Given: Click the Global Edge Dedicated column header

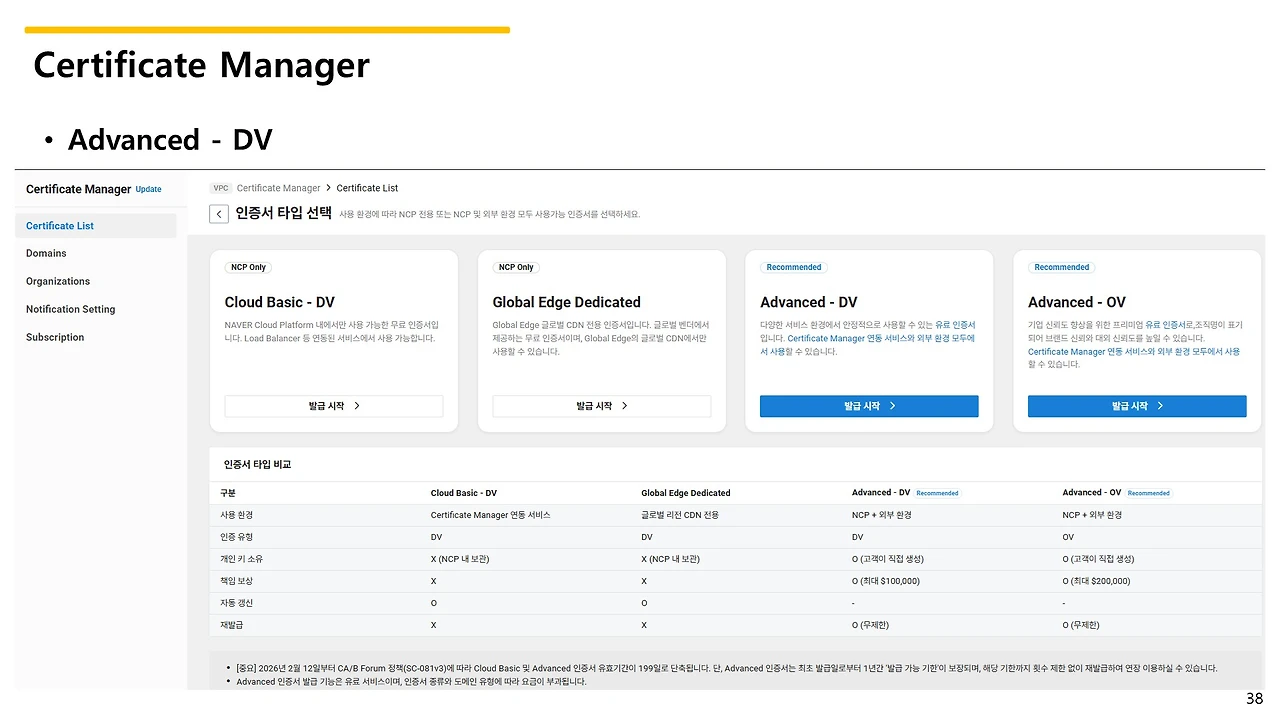Looking at the screenshot, I should pos(686,493).
